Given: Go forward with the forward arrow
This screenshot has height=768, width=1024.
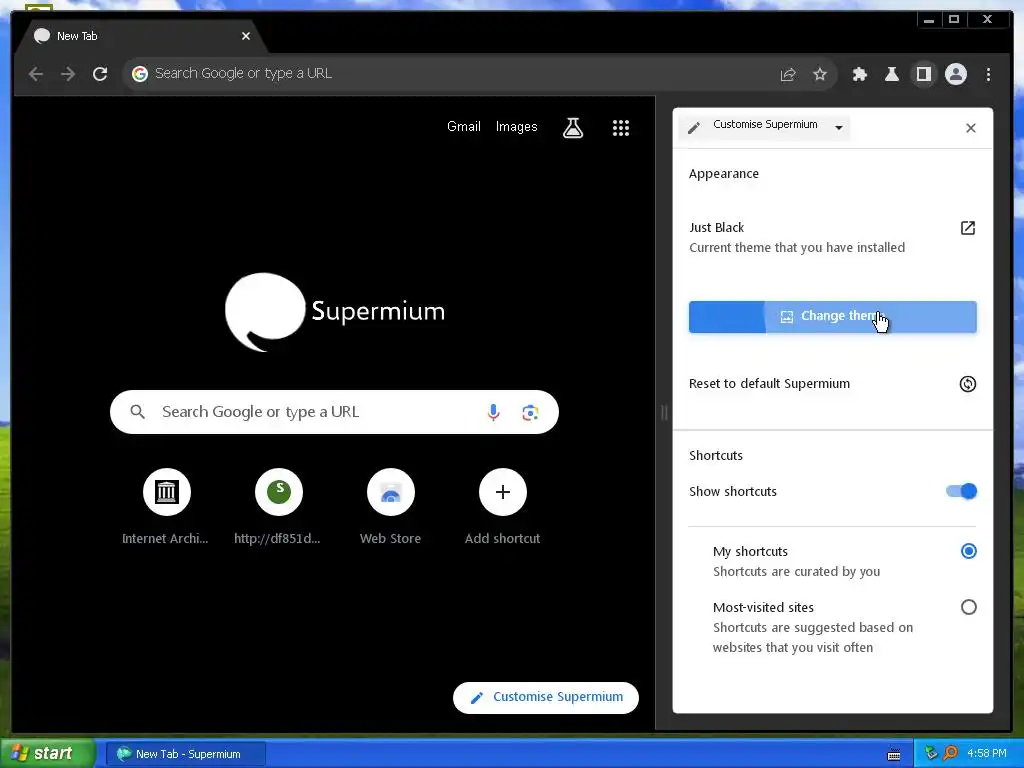Looking at the screenshot, I should 68,74.
